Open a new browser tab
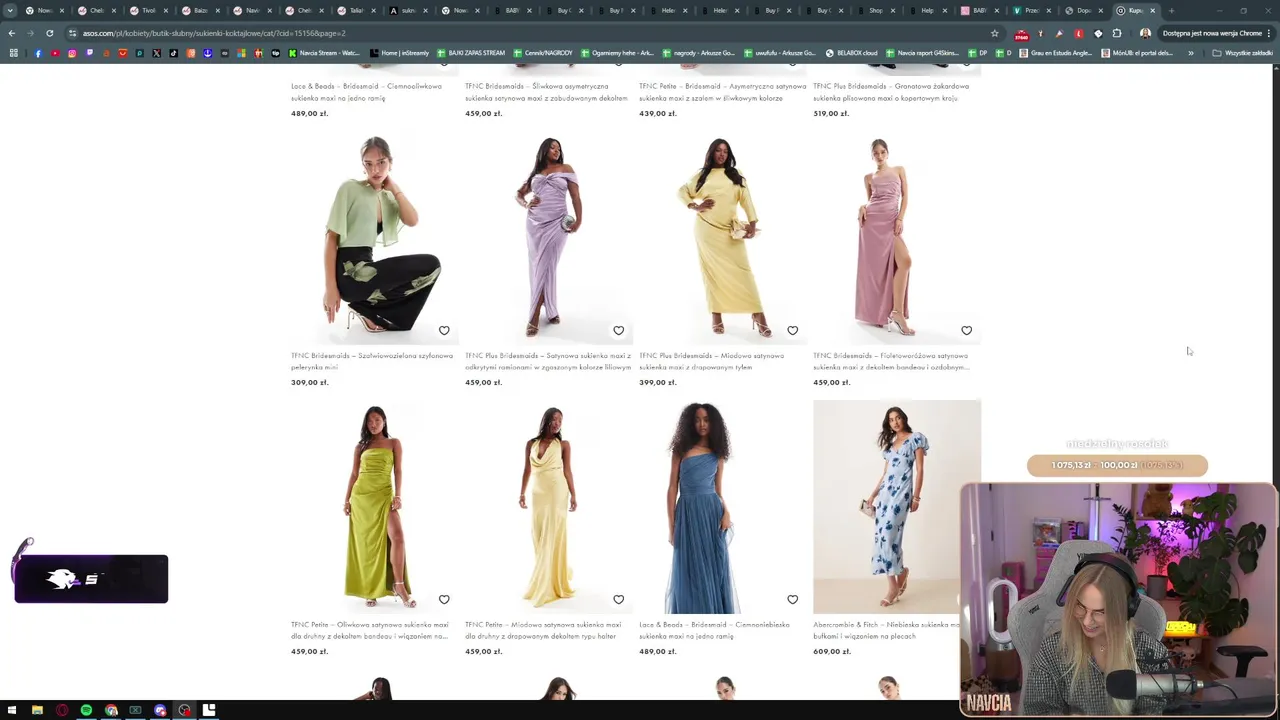Viewport: 1280px width, 720px height. (x=1171, y=10)
